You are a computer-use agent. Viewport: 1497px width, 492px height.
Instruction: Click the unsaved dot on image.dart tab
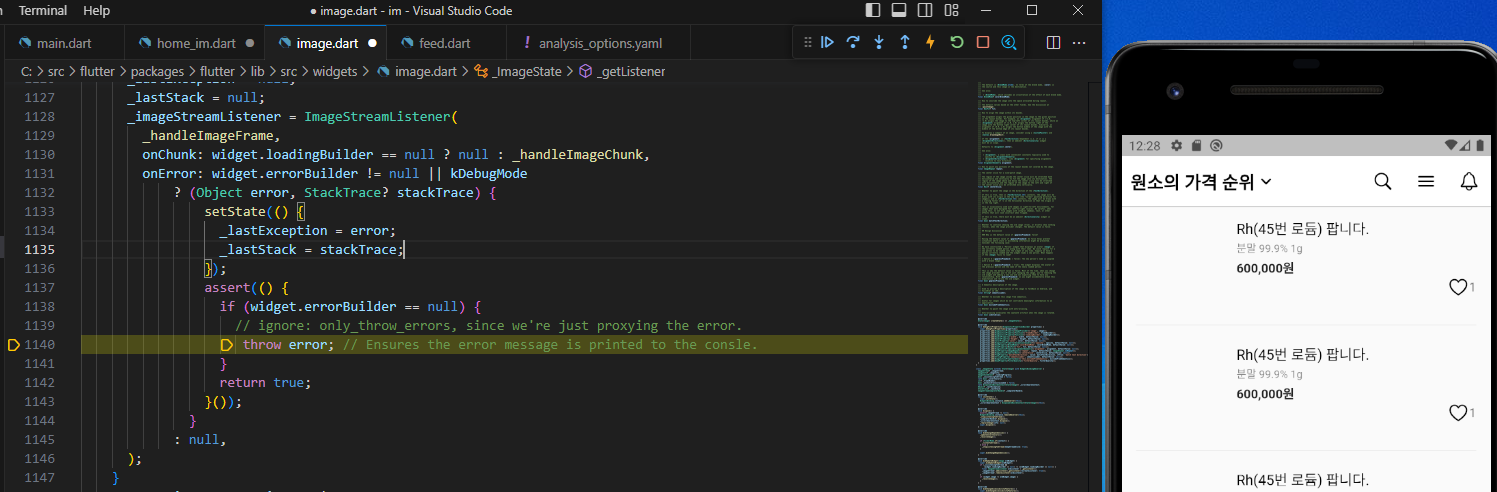[372, 44]
